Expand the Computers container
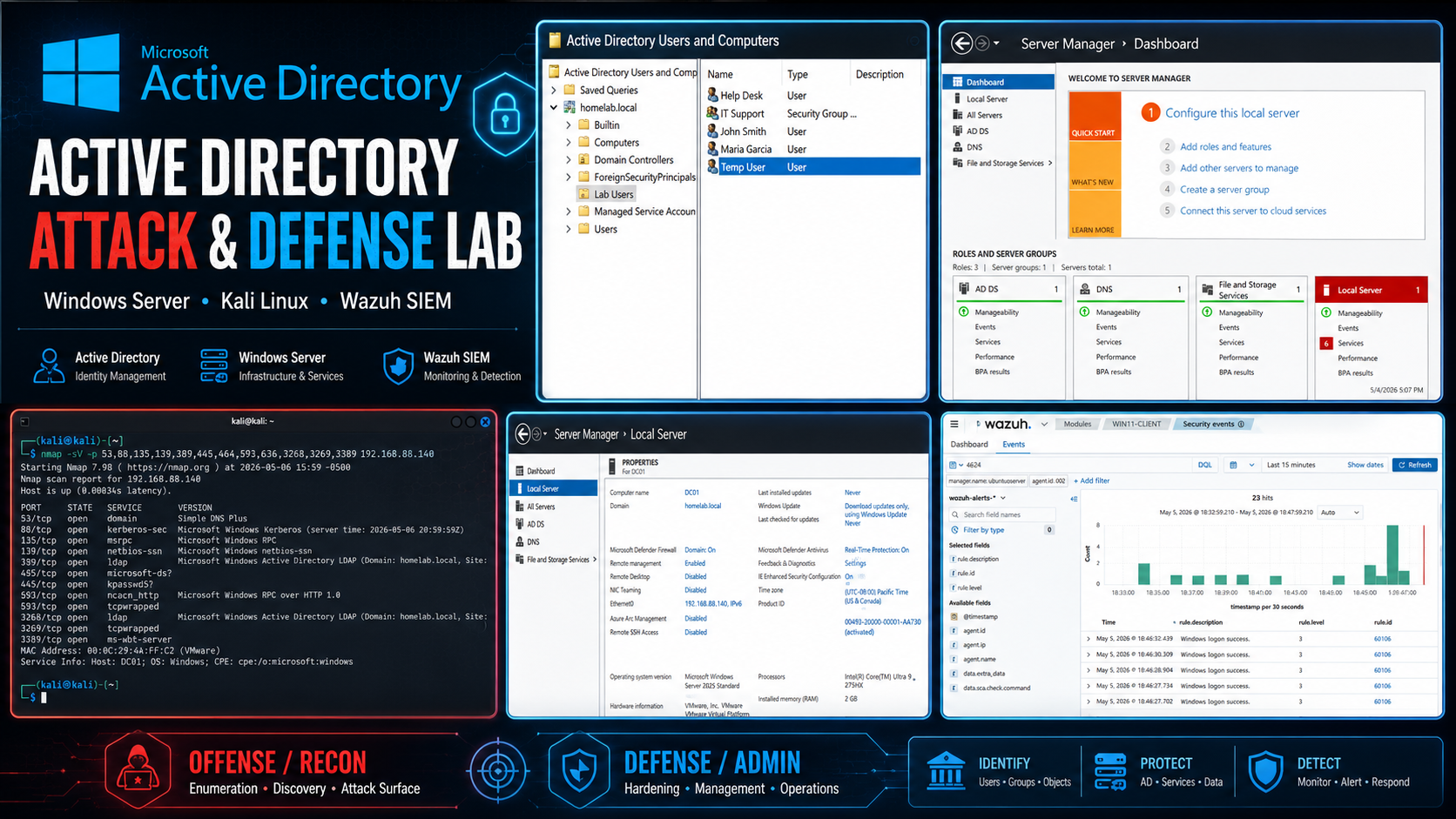Screen dimensions: 1456x819 pos(569,142)
